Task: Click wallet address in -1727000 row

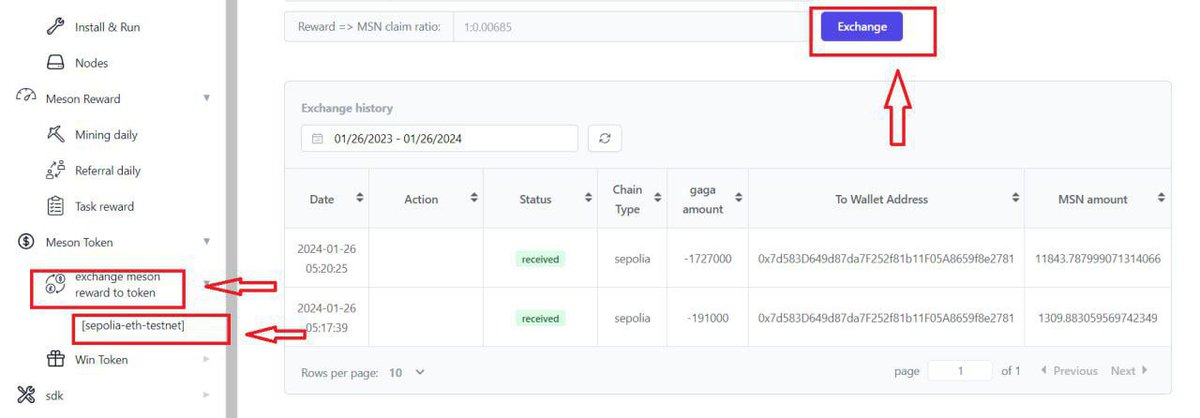Action: (x=886, y=259)
